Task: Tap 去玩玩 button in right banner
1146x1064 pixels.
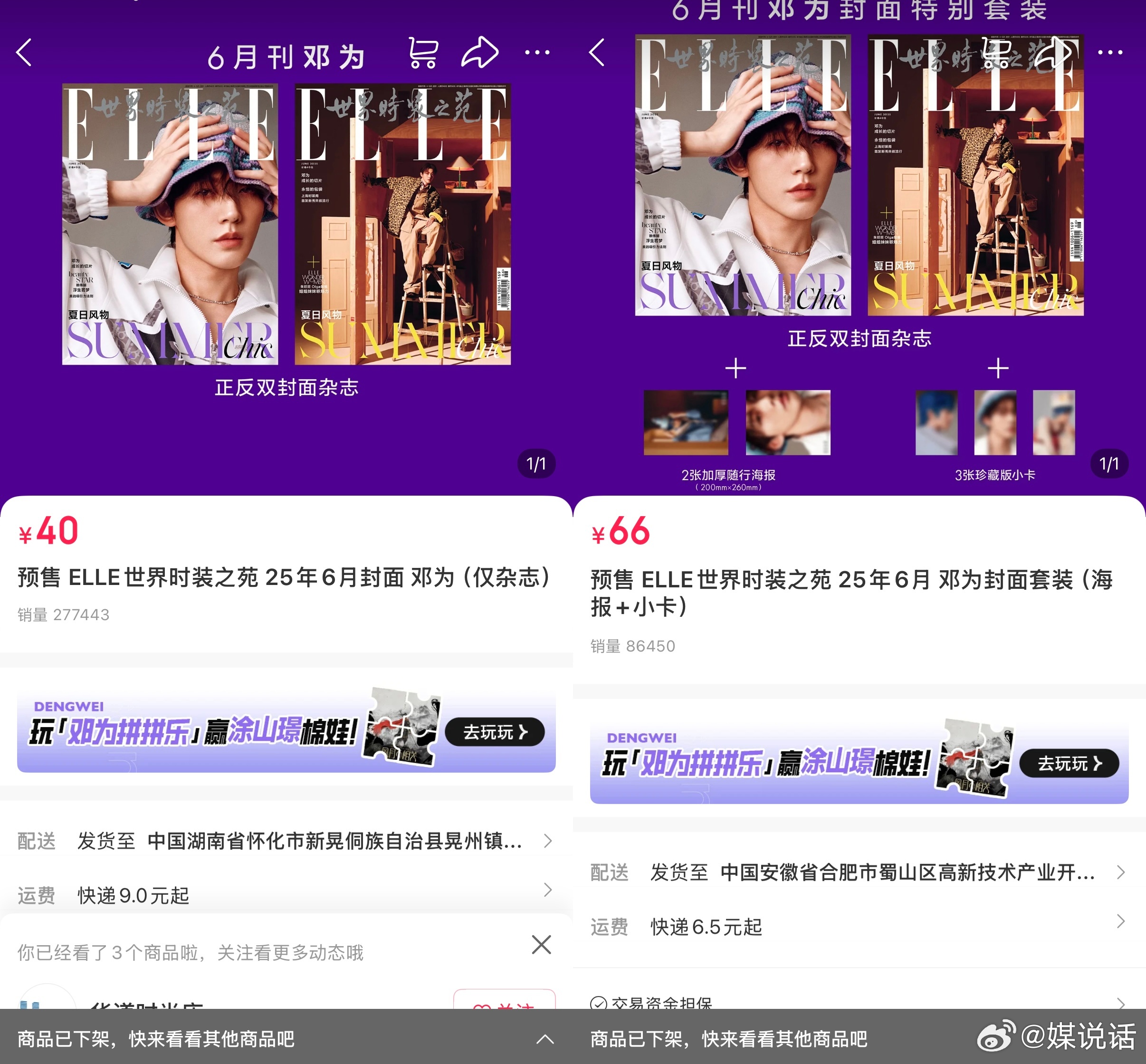Action: click(1069, 764)
